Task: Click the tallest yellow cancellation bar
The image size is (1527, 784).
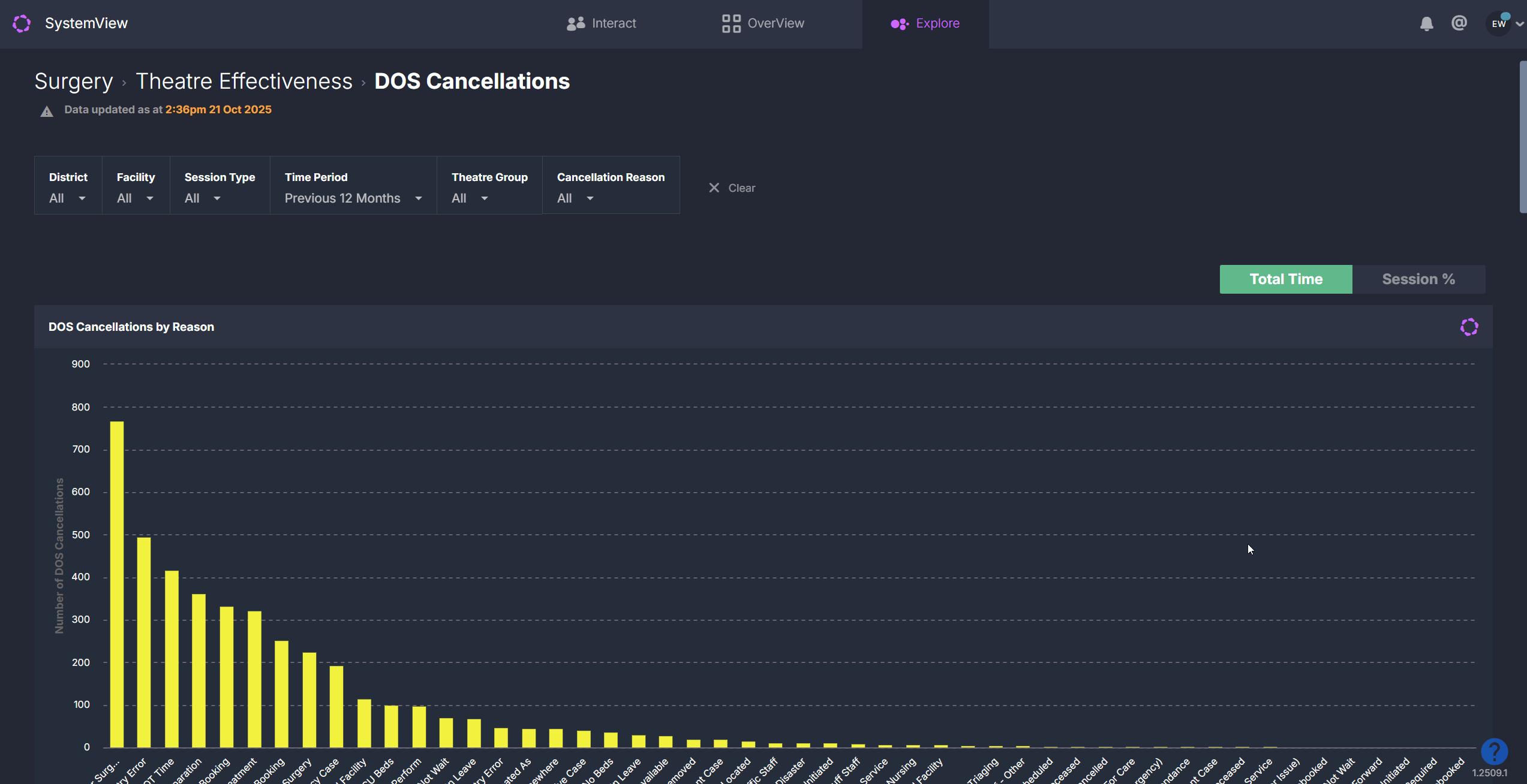Action: point(117,584)
